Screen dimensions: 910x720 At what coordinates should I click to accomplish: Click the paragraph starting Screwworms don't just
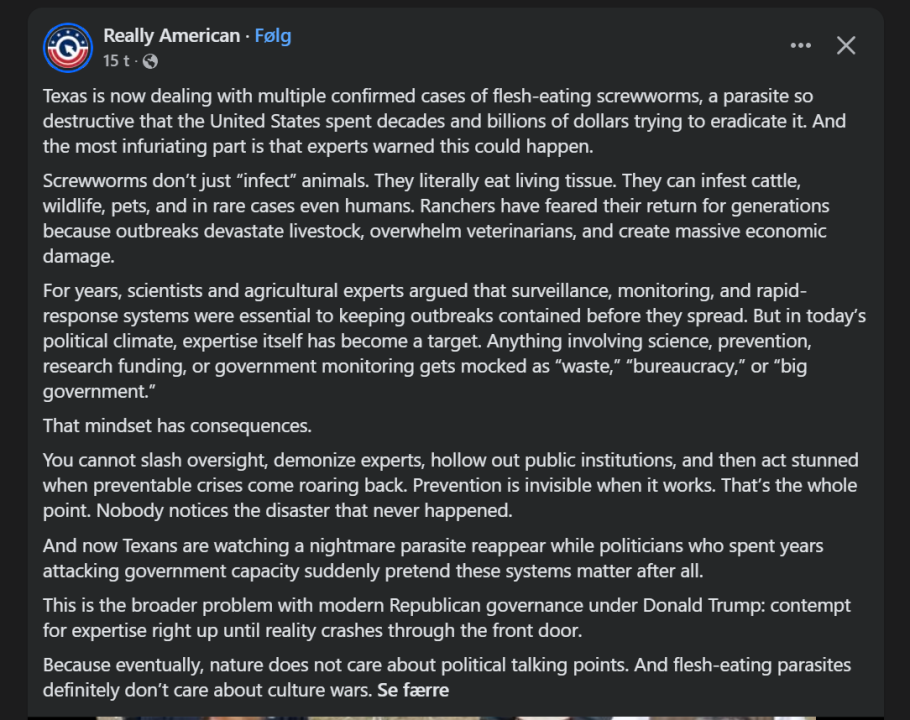[436, 218]
